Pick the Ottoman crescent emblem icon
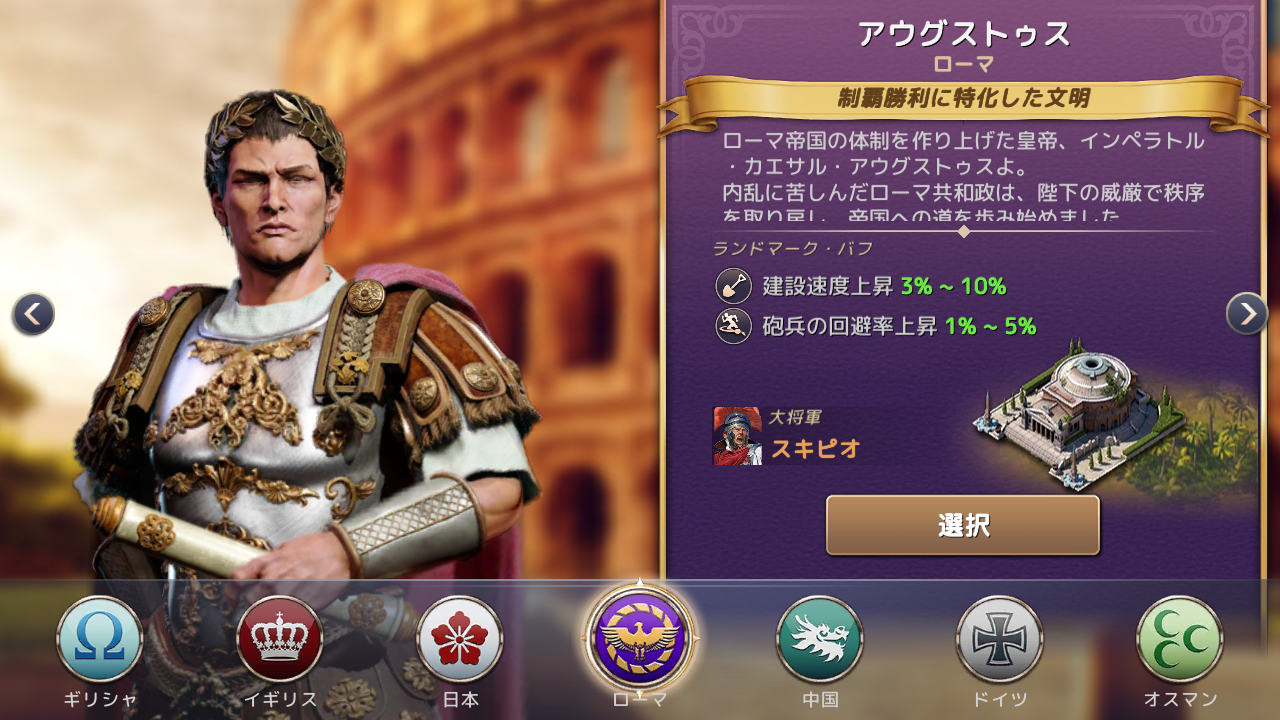This screenshot has height=720, width=1280. (1180, 639)
